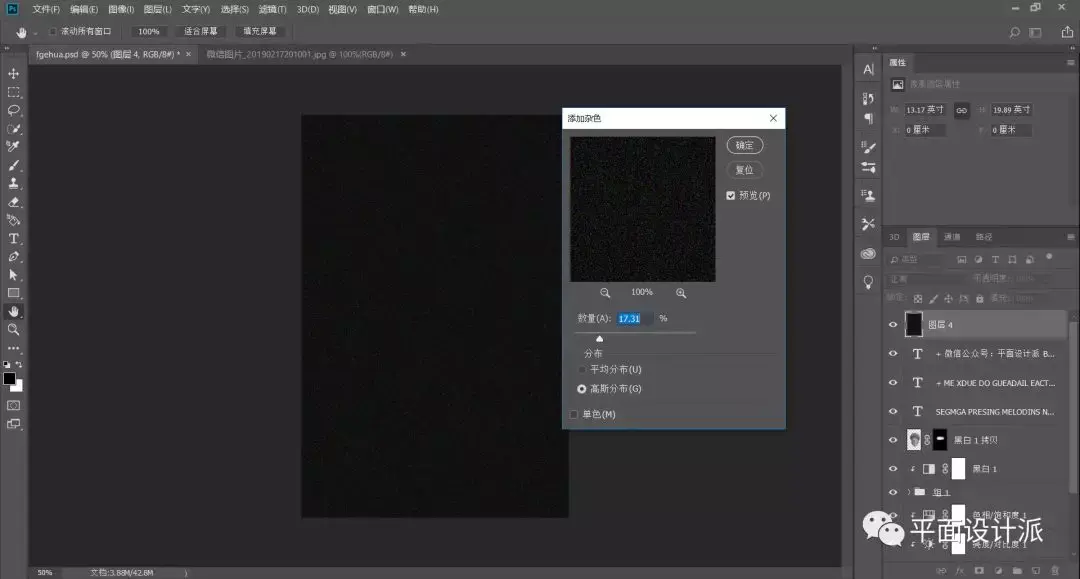Select the Pen tool
The image size is (1080, 579).
pos(13,257)
